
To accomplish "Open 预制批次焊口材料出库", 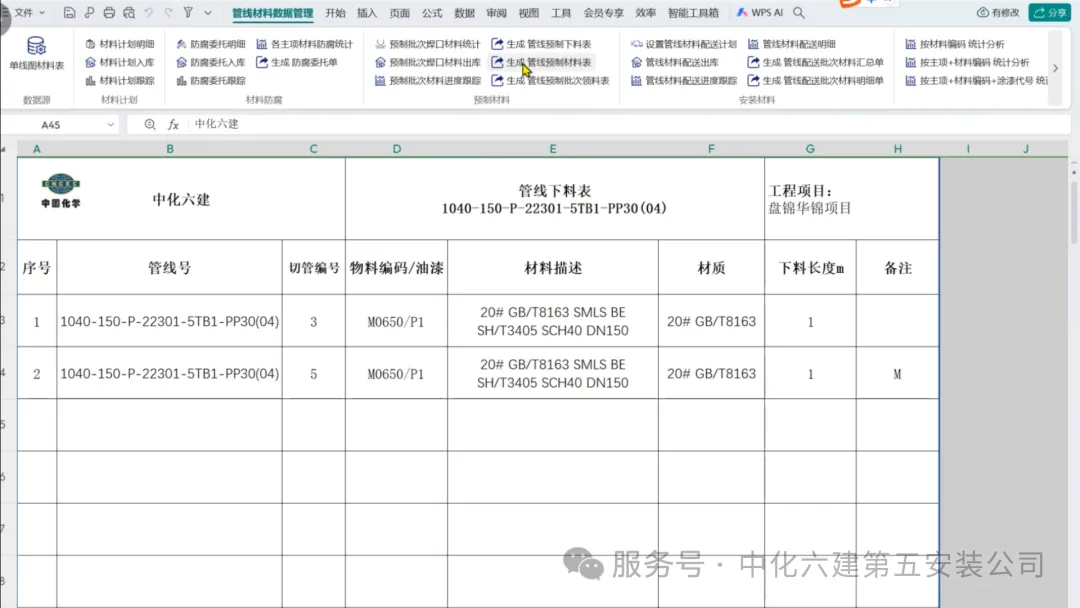I will coord(428,62).
